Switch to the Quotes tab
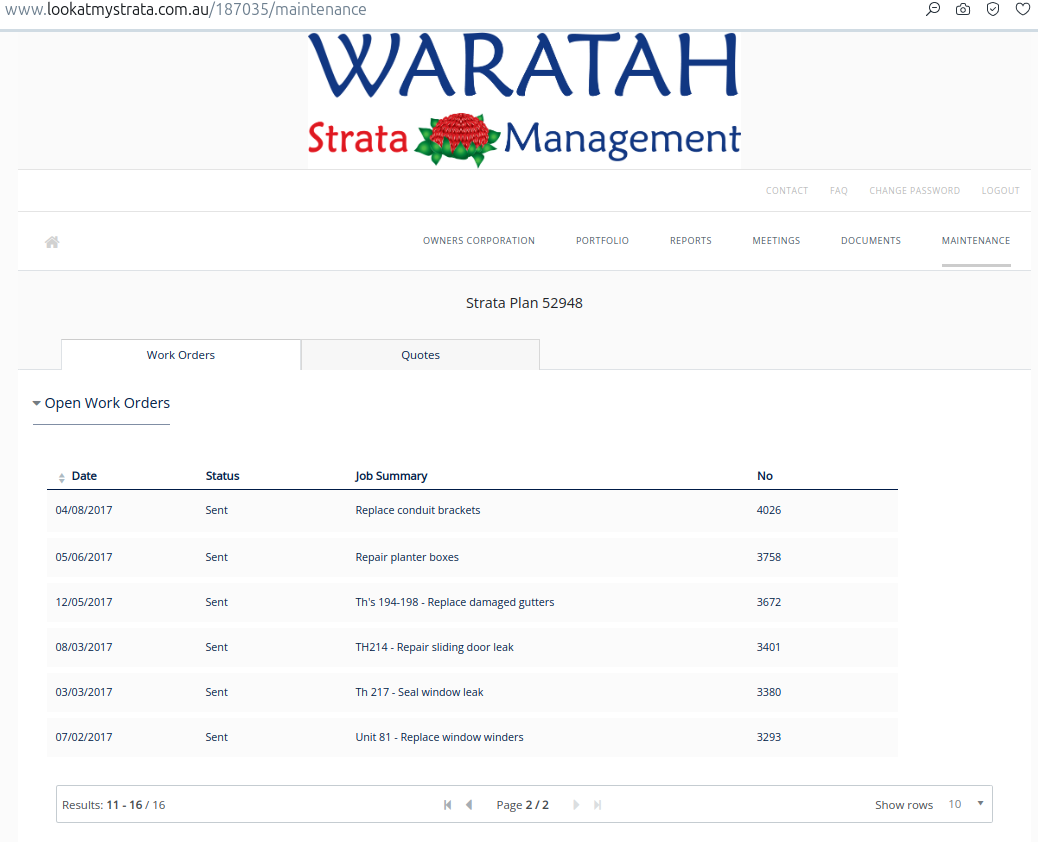Viewport: 1038px width, 842px height. pyautogui.click(x=420, y=355)
